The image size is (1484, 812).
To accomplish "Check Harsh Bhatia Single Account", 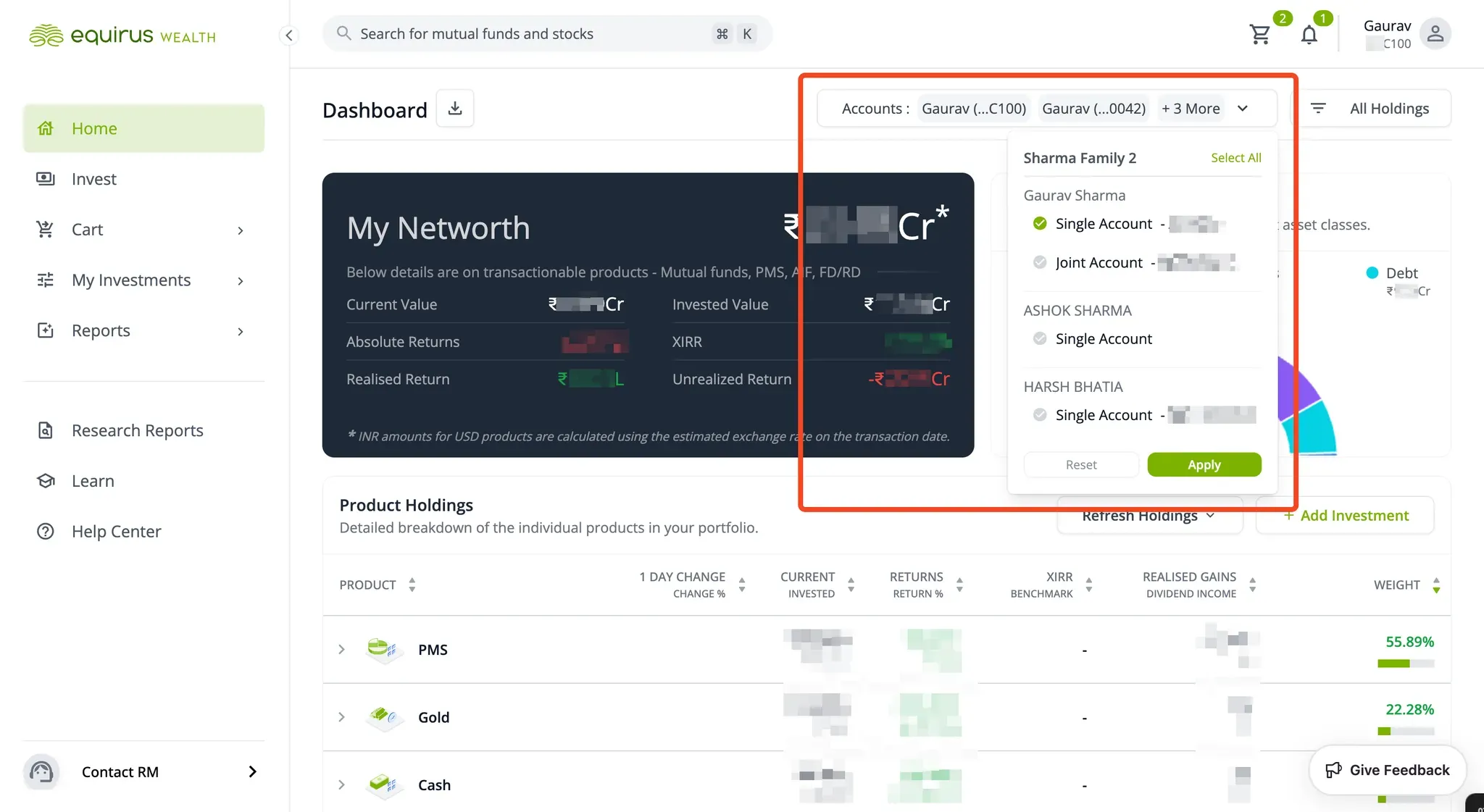I will 1040,414.
